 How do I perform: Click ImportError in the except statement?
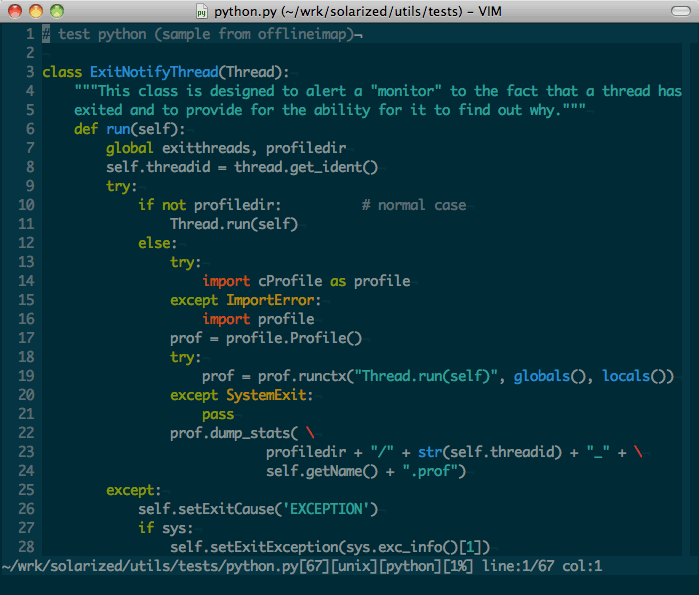(x=274, y=300)
